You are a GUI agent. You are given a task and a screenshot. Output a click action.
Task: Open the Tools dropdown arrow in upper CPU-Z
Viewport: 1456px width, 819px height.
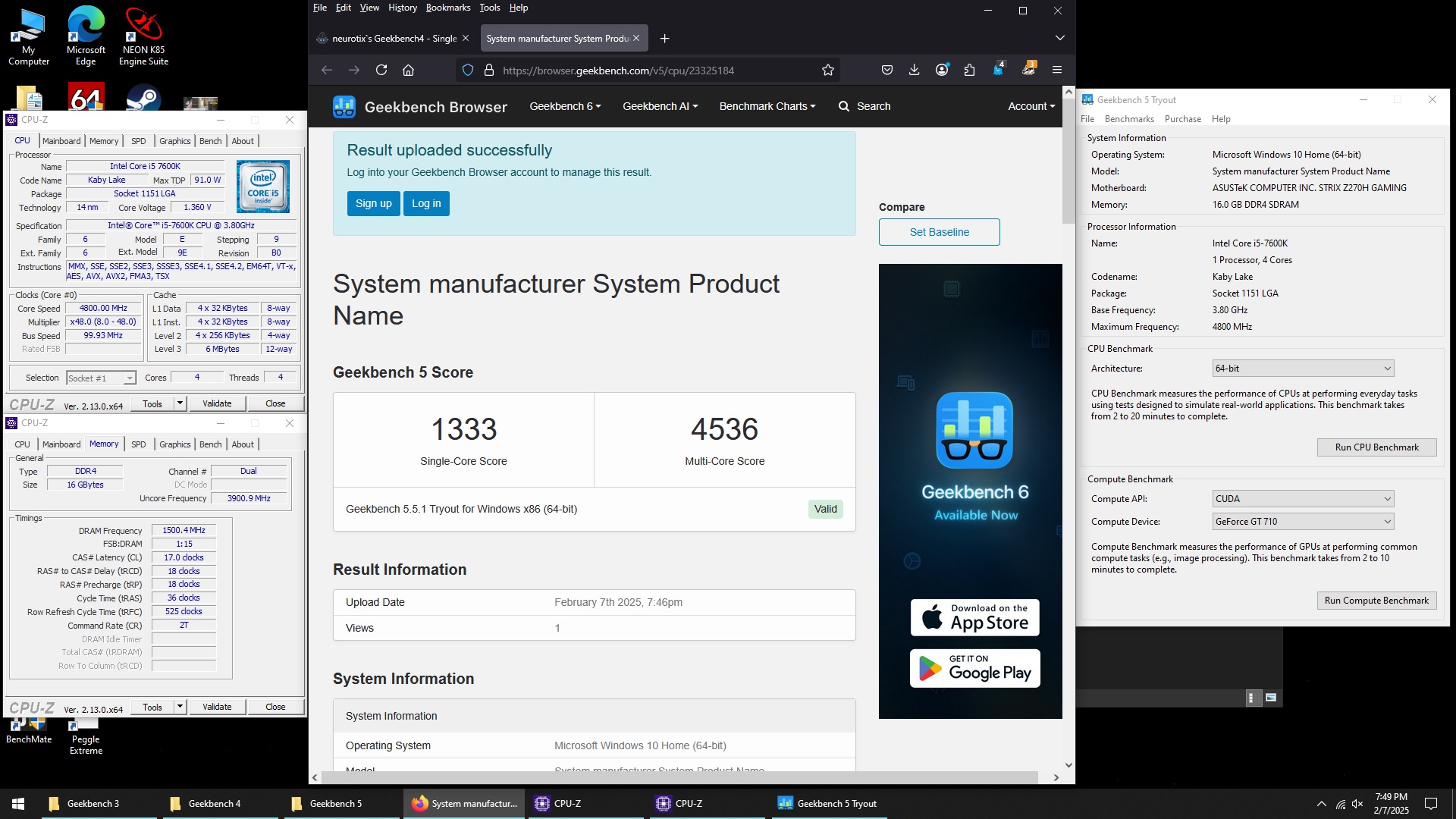pos(180,403)
